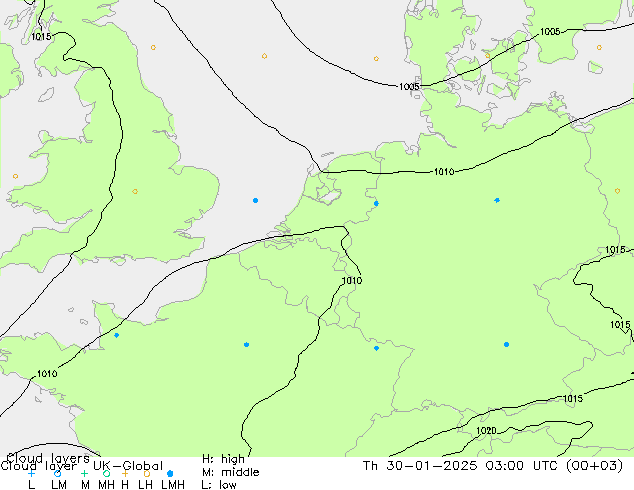Click the filled blue LMH legend symbol
The image size is (634, 490).
[x=170, y=473]
